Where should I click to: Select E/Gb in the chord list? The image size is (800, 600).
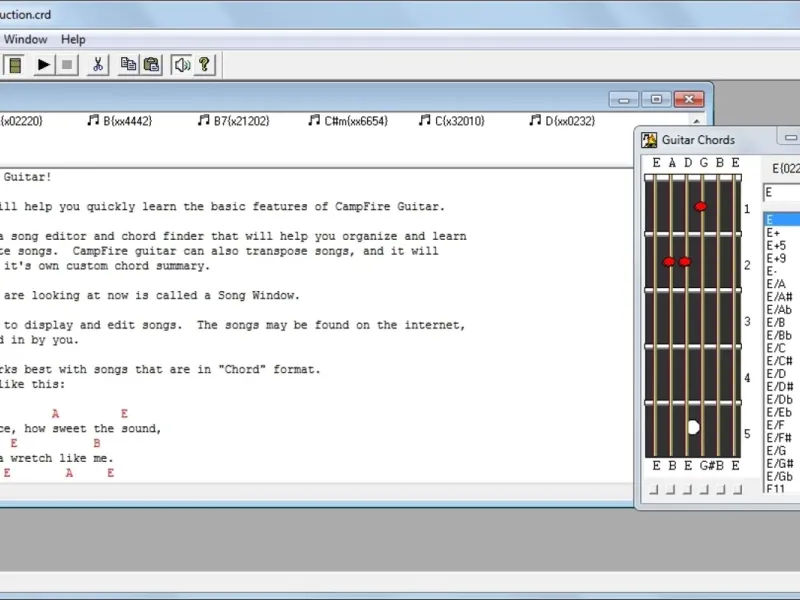(782, 477)
